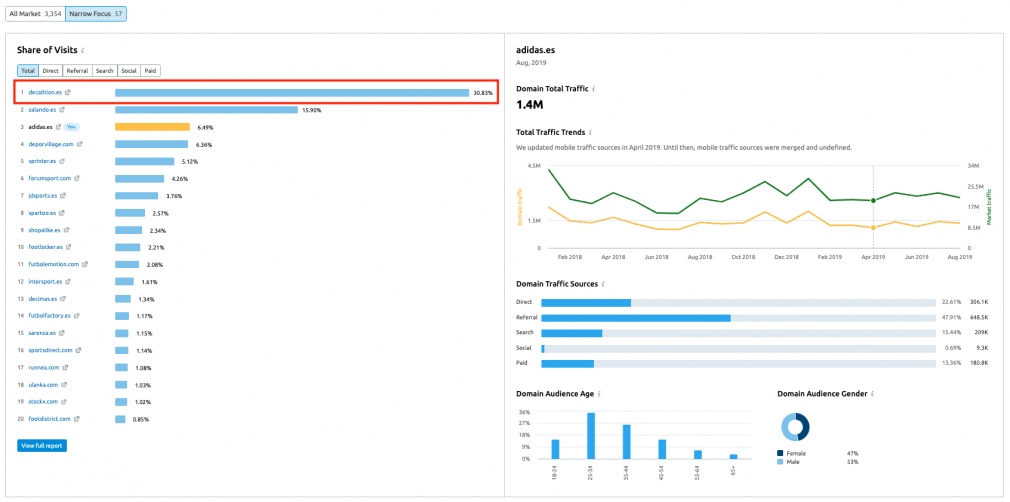Select the Search share tab
This screenshot has height=502, width=1010.
click(x=105, y=71)
